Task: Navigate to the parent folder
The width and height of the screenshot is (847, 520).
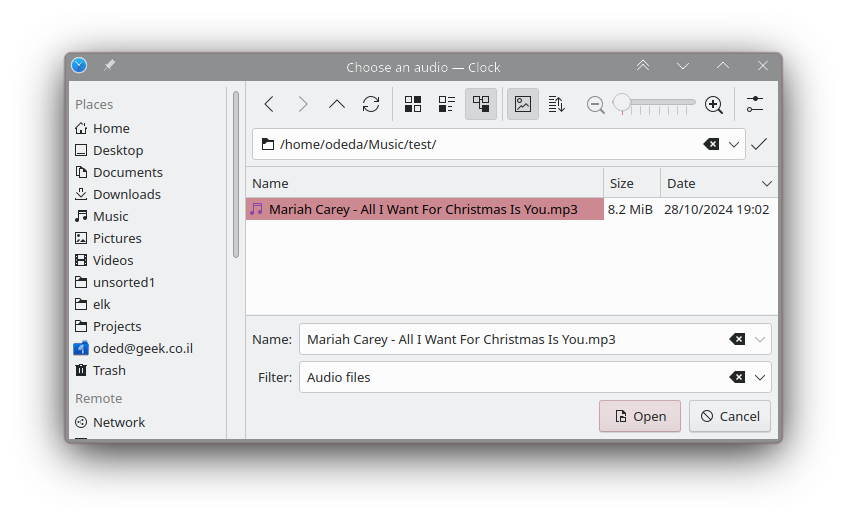Action: 337,104
